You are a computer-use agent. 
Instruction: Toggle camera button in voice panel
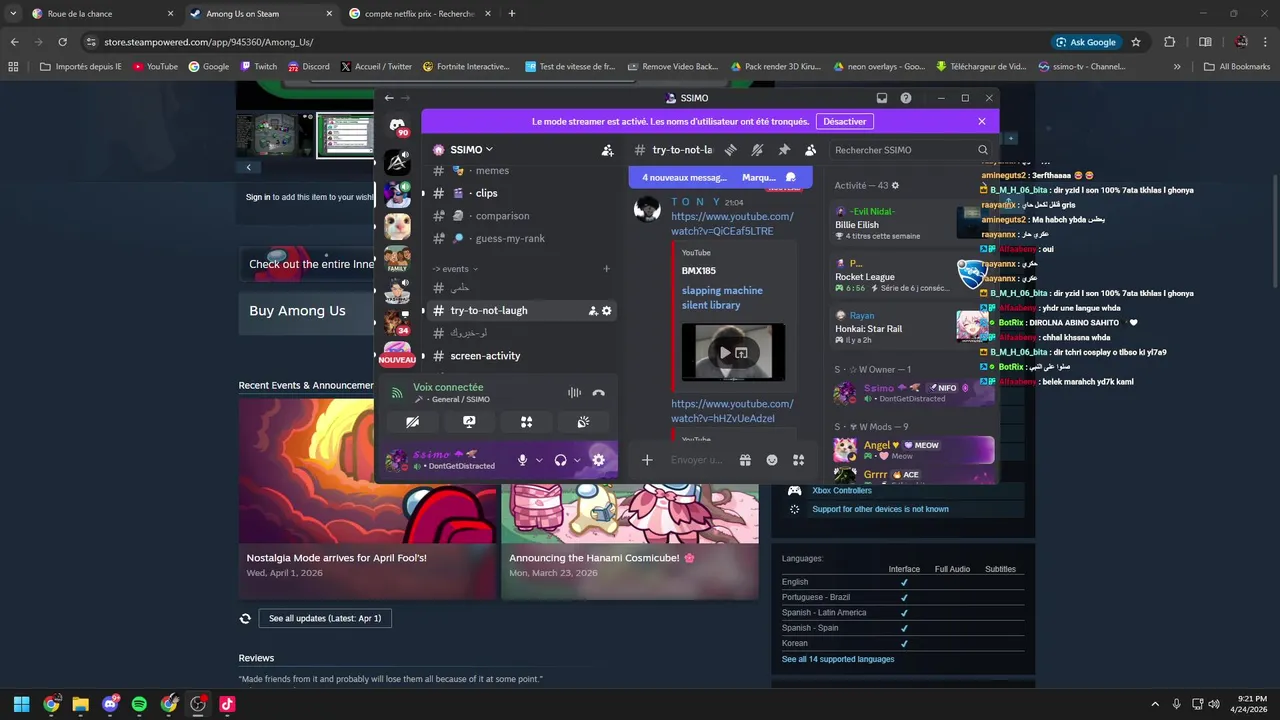click(412, 422)
